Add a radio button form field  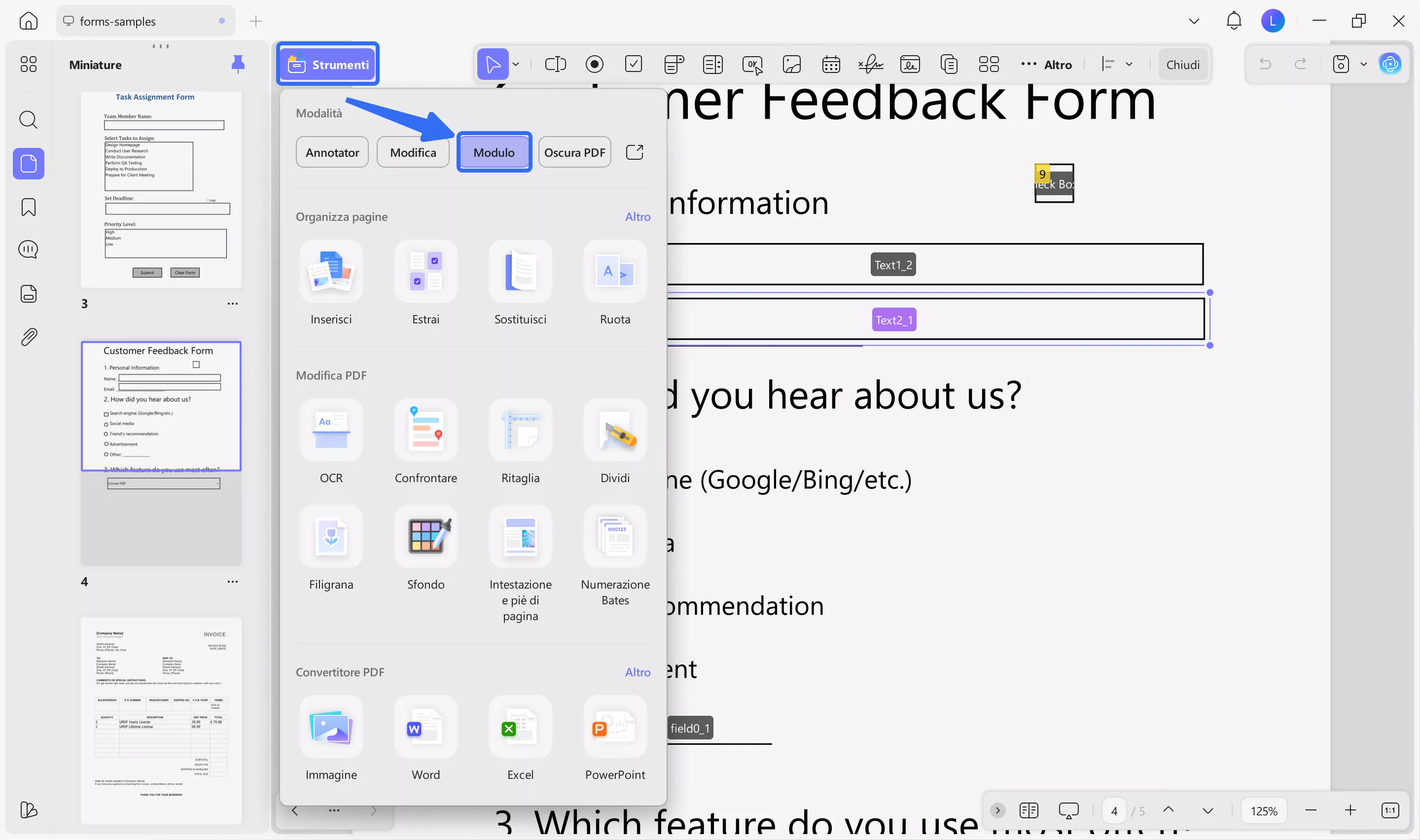coord(594,65)
